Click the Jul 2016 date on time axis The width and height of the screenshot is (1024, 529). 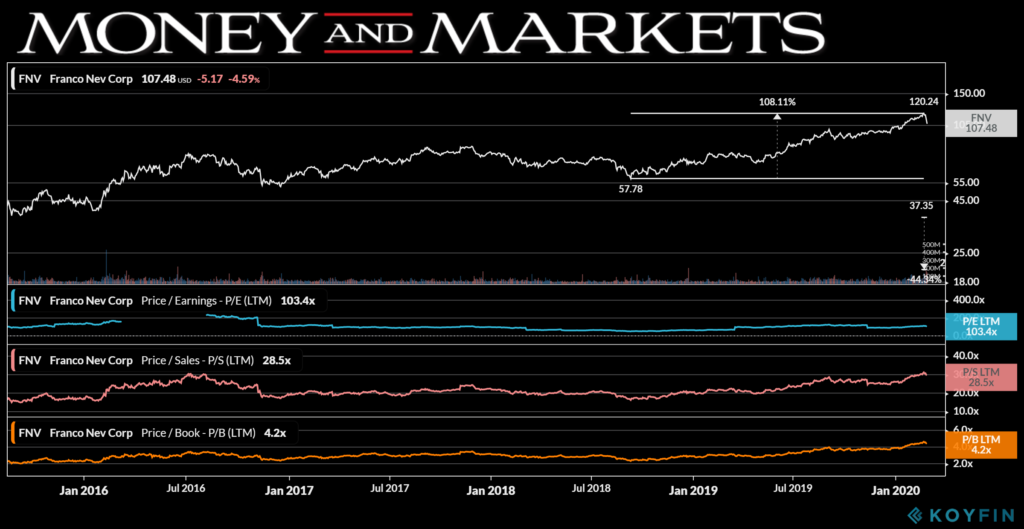[185, 488]
